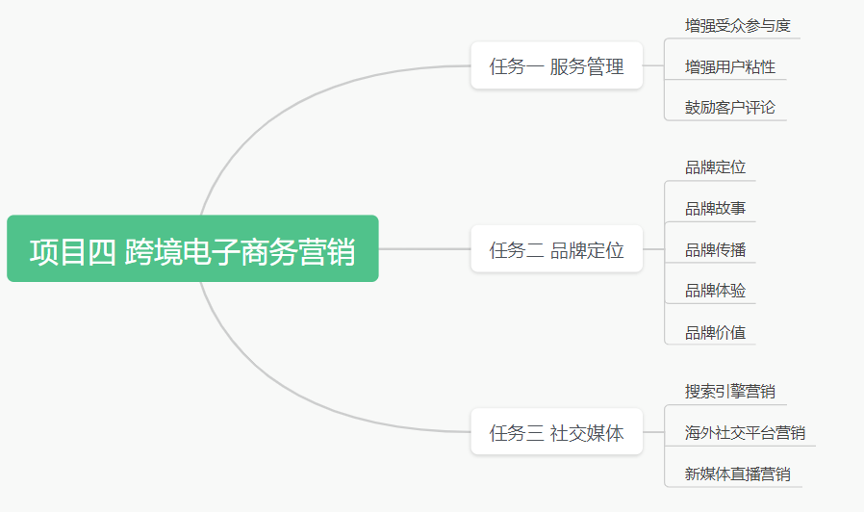The width and height of the screenshot is (864, 512).
Task: Click the line joining root to 任务二
Action: pos(425,249)
